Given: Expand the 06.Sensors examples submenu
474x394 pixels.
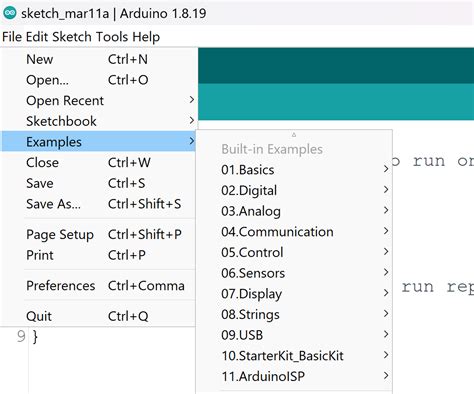Looking at the screenshot, I should [x=294, y=273].
